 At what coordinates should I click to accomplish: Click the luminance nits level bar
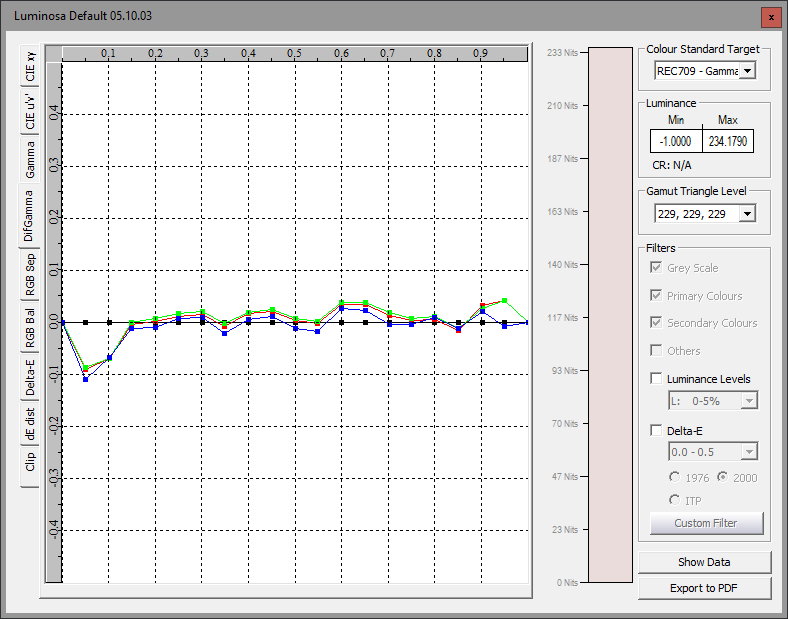click(x=611, y=315)
